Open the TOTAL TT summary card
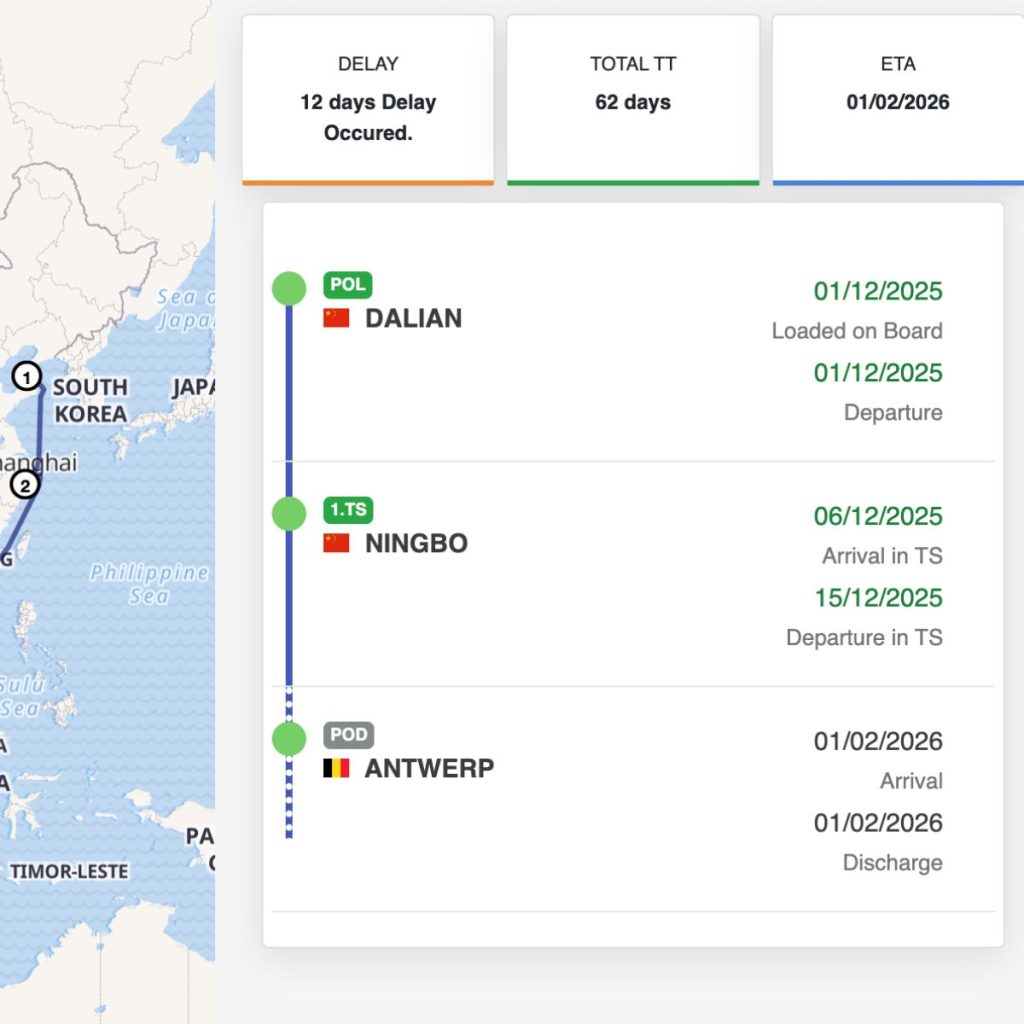This screenshot has height=1024, width=1024. pyautogui.click(x=633, y=101)
